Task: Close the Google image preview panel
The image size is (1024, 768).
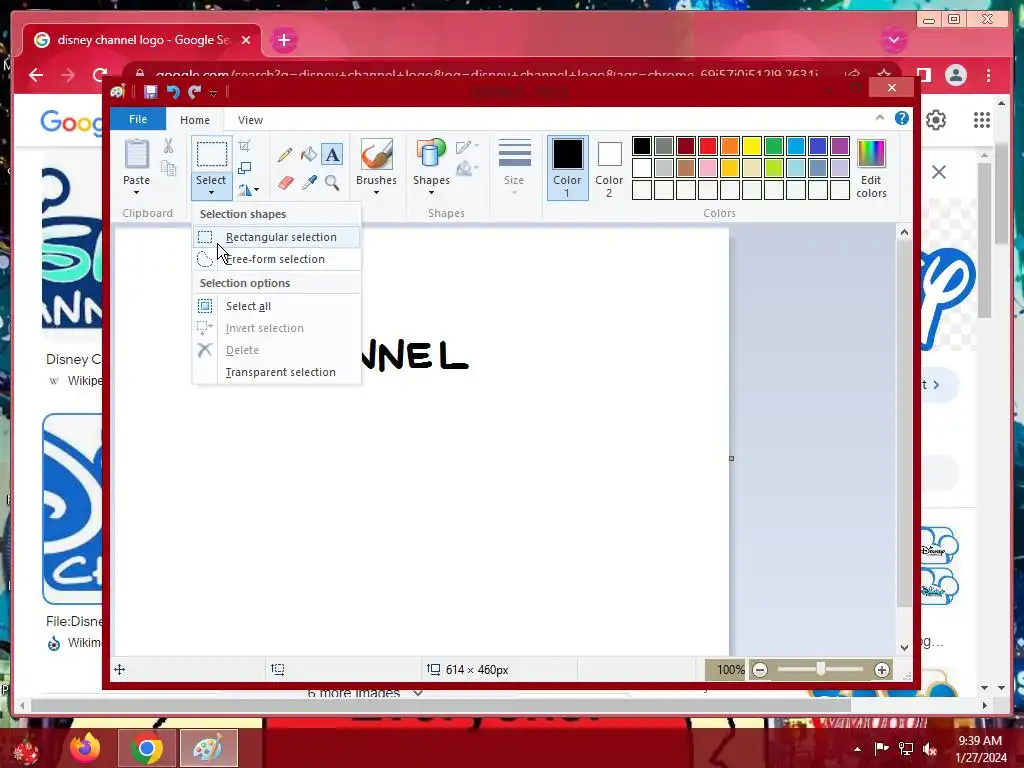Action: pos(938,172)
